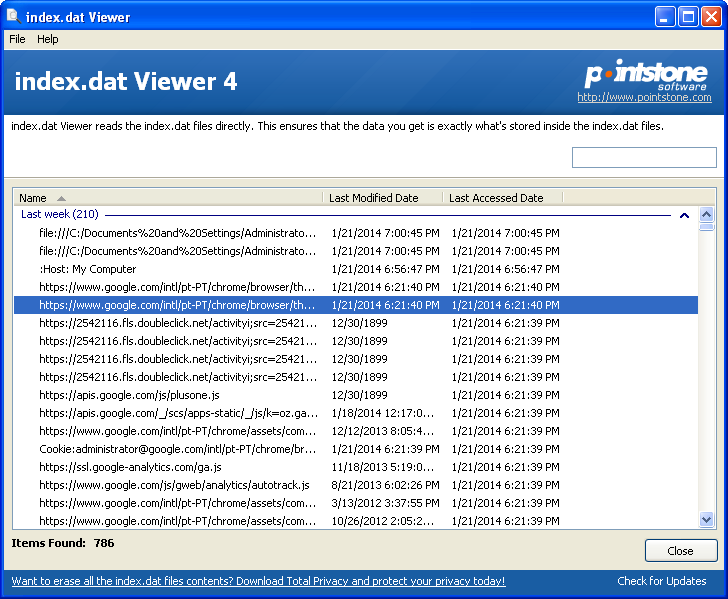Viewport: 728px width, 599px height.
Task: Sort by the Name column header
Action: 168,198
